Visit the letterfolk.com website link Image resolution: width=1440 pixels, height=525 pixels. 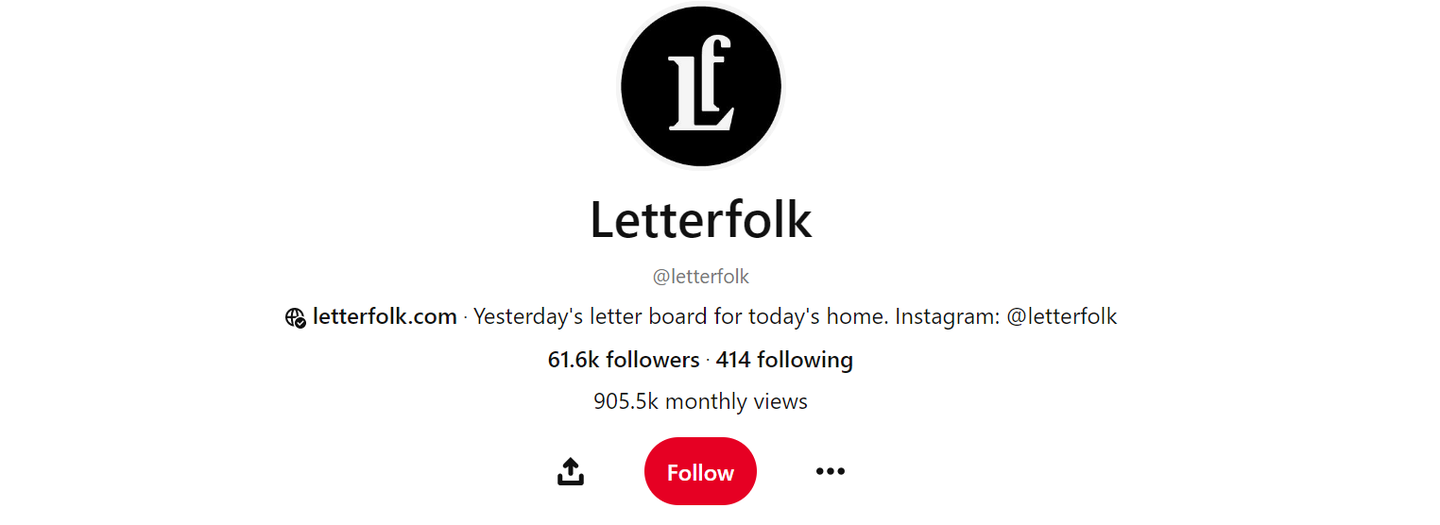(x=385, y=317)
